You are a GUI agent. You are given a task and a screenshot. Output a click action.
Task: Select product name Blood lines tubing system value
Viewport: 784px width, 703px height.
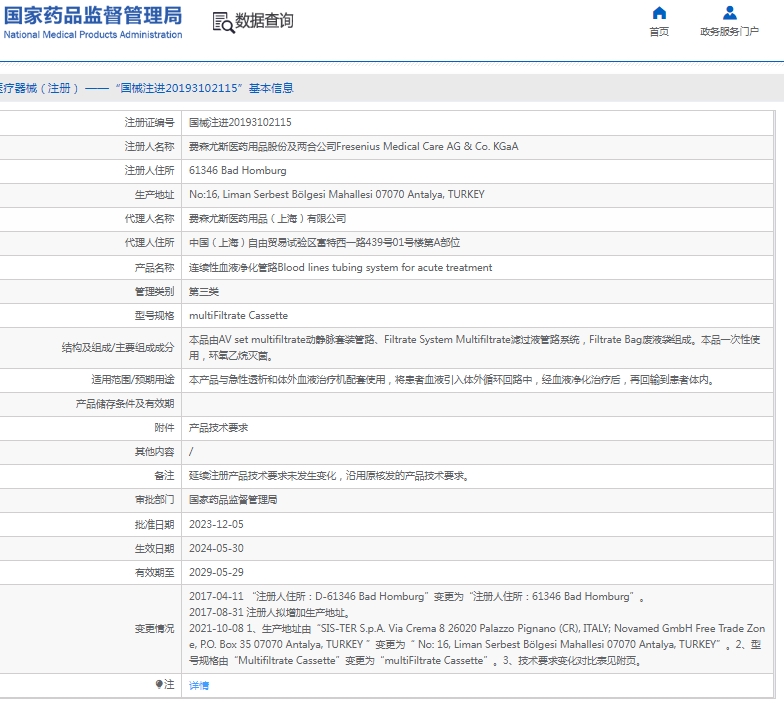pyautogui.click(x=340, y=268)
